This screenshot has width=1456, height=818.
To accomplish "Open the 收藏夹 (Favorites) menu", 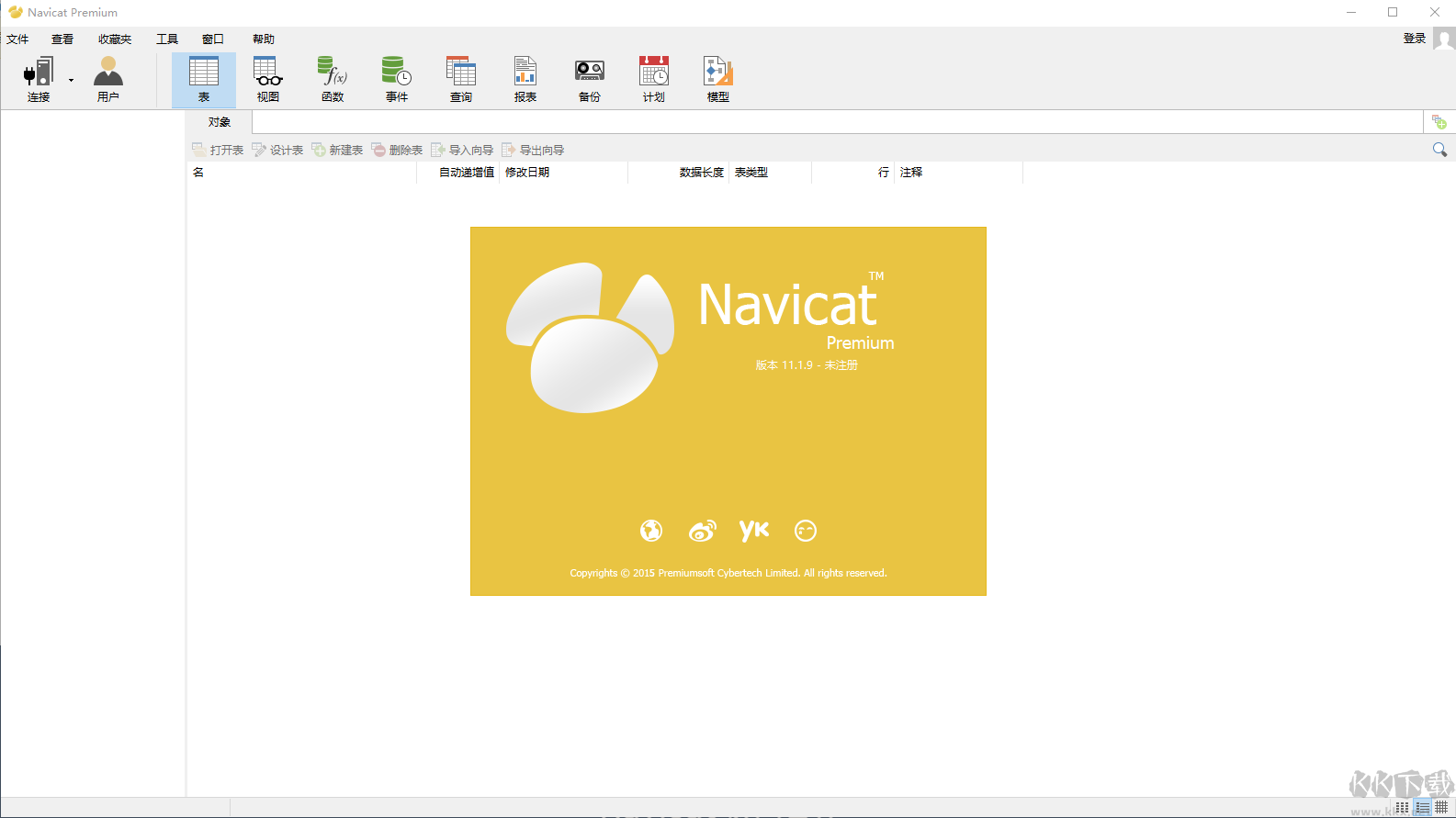I will [115, 39].
